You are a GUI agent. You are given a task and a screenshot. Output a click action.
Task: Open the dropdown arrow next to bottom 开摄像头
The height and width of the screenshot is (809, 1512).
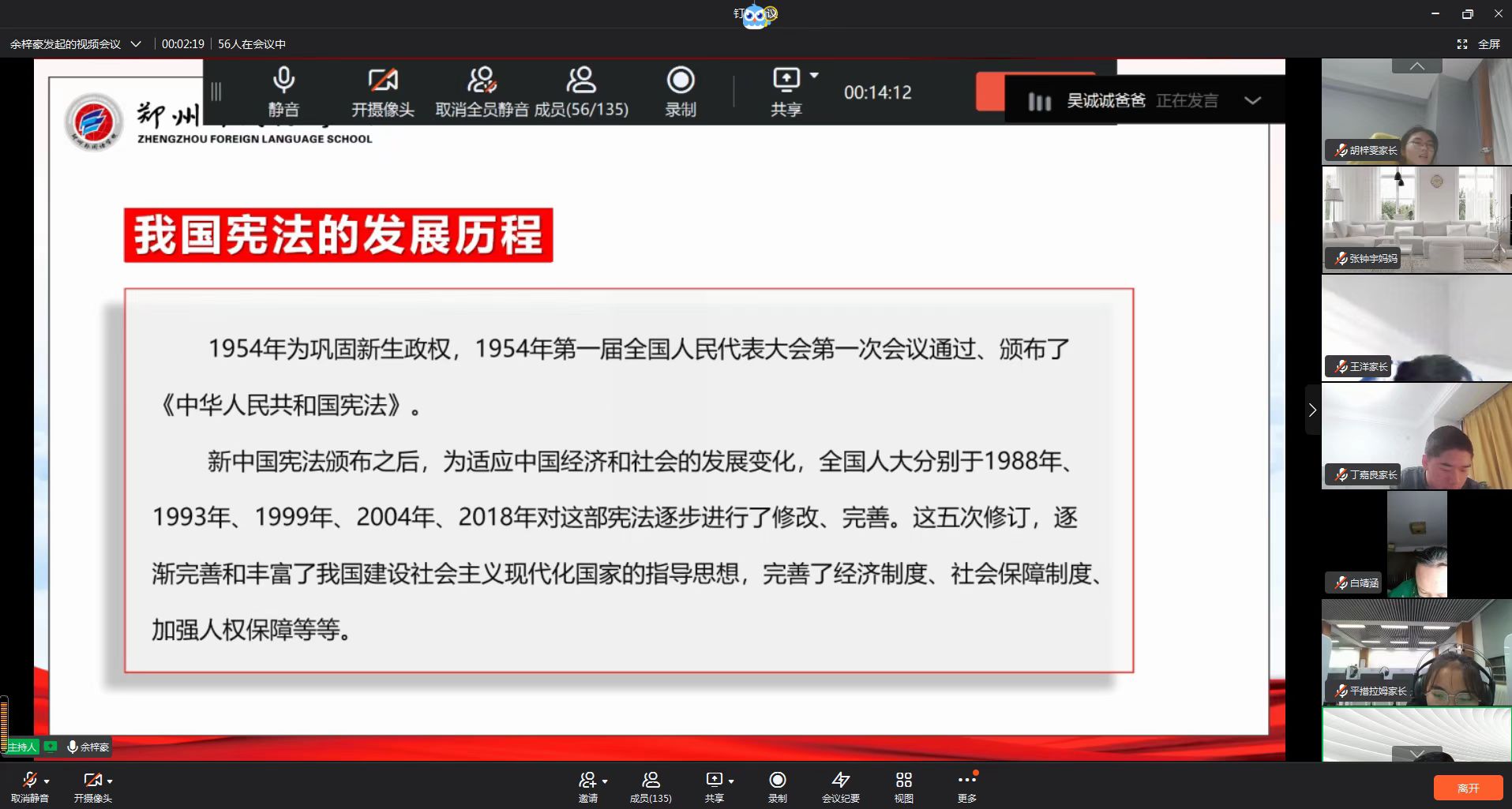tap(110, 781)
